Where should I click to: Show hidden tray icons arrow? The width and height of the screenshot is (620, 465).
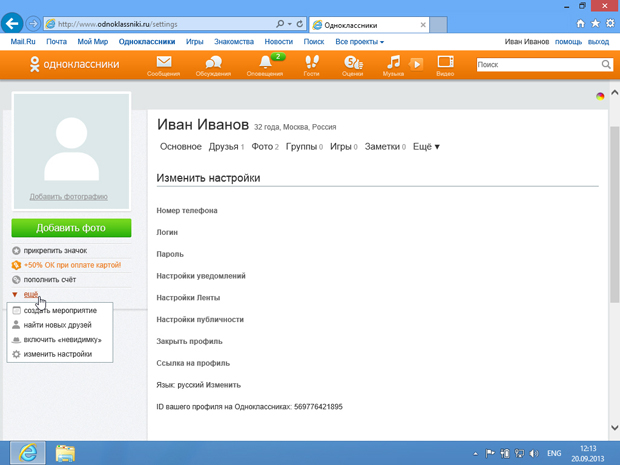coord(476,454)
